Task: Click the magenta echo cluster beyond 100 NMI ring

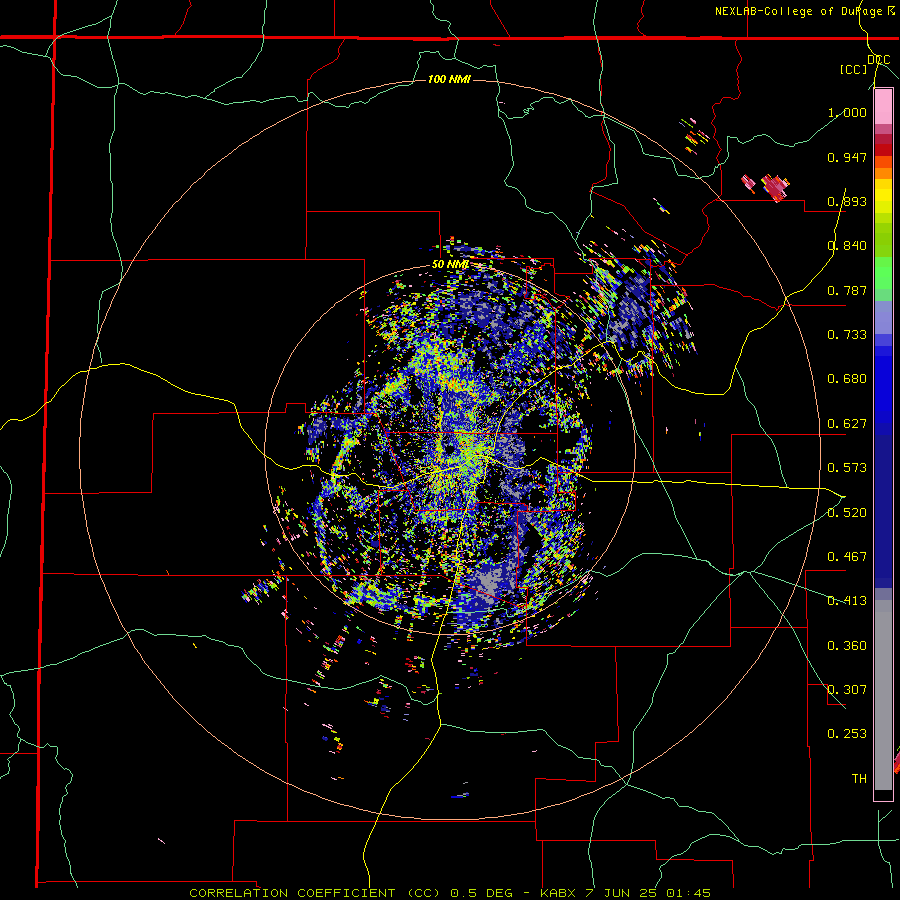Action: pyautogui.click(x=775, y=188)
